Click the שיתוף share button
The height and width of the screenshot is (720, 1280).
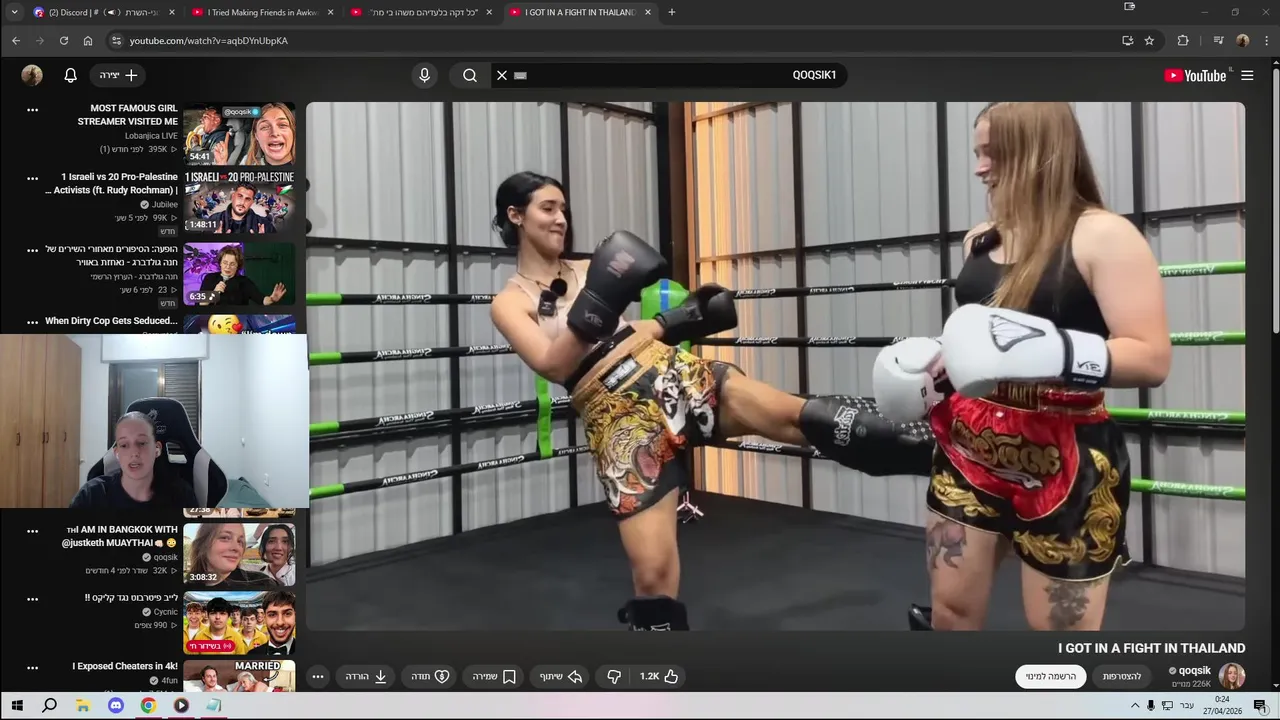click(x=561, y=676)
